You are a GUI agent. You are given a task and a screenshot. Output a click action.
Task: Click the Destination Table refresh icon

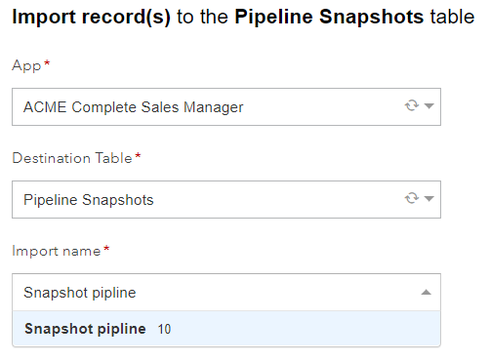[x=412, y=198]
